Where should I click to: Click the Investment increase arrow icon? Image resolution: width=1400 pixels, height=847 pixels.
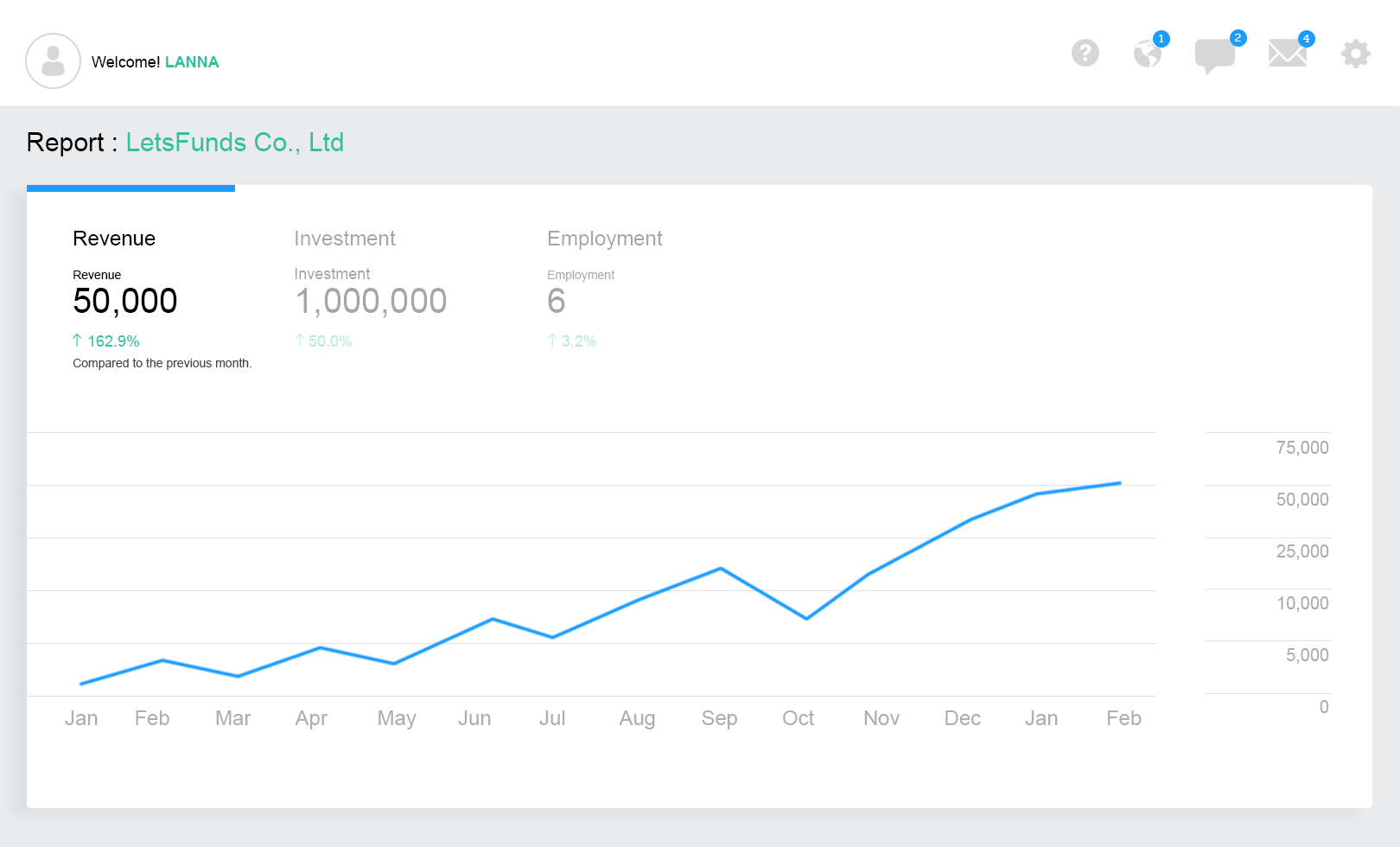(x=300, y=341)
